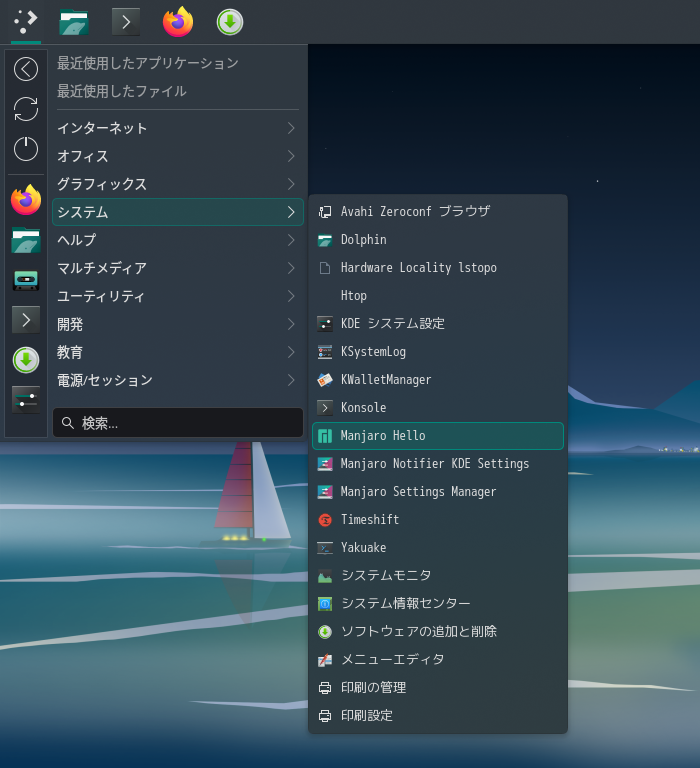This screenshot has width=700, height=768.
Task: Select the ユーティリティ category label
Action: pos(101,296)
